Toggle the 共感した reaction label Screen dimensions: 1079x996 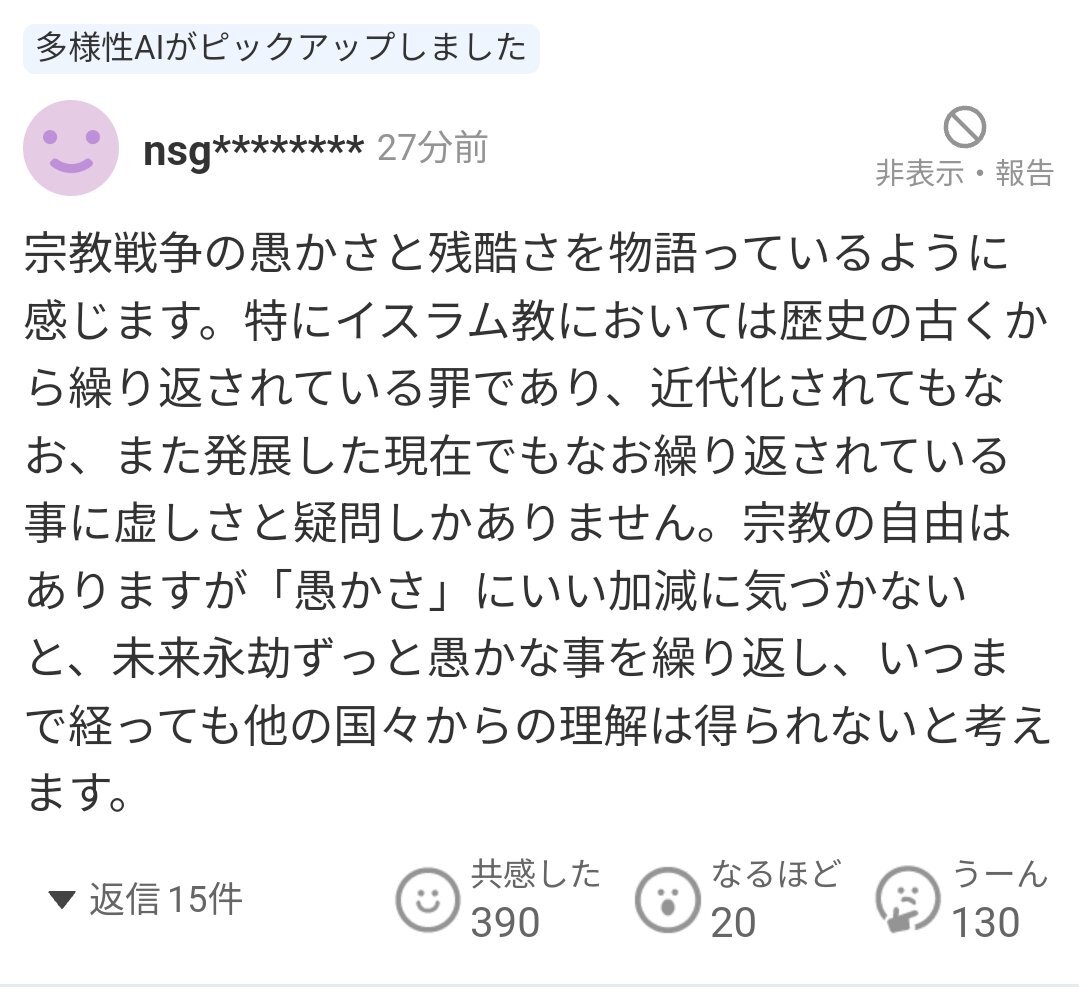click(x=536, y=875)
